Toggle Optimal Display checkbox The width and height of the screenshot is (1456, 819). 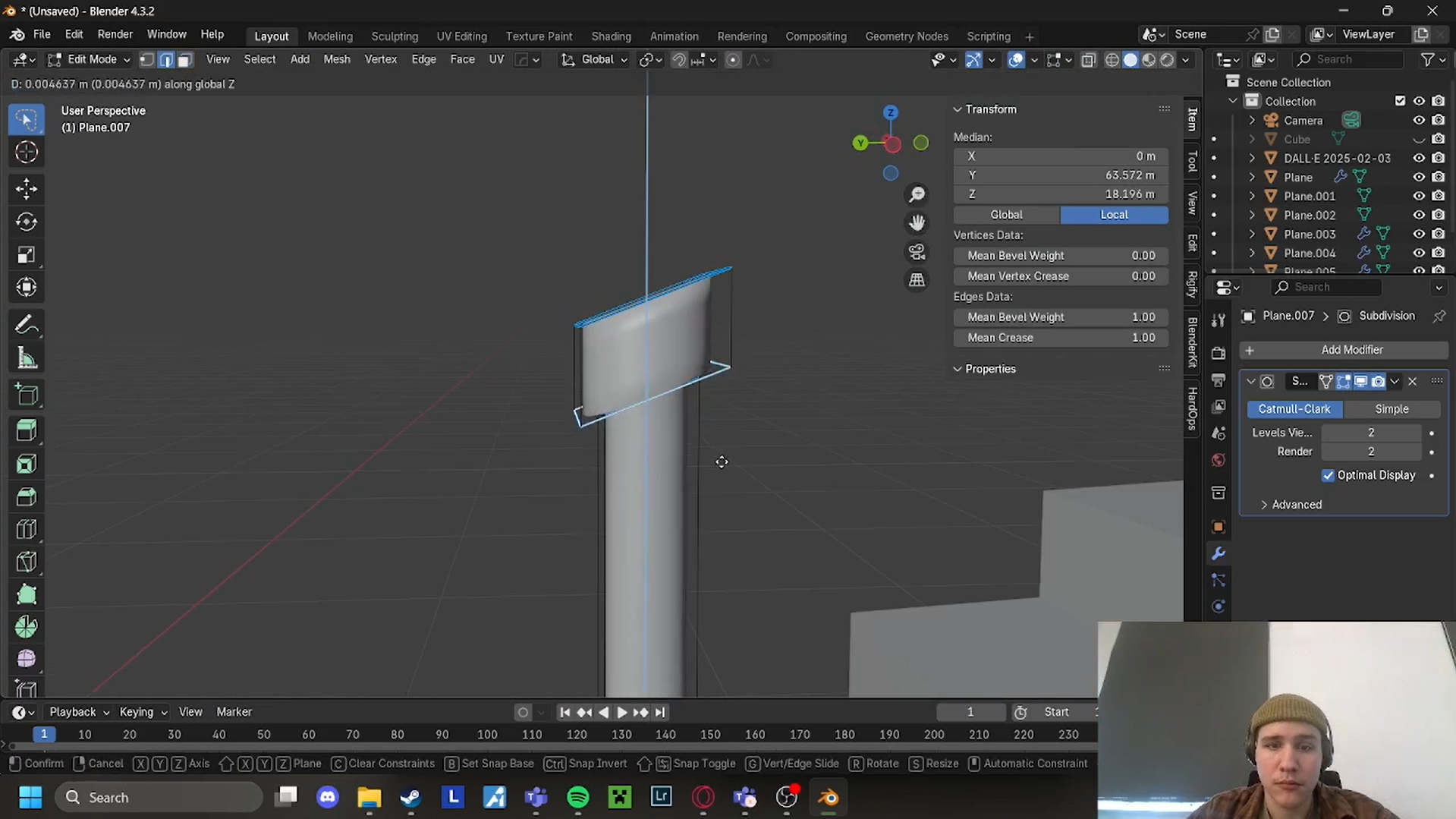pos(1328,475)
